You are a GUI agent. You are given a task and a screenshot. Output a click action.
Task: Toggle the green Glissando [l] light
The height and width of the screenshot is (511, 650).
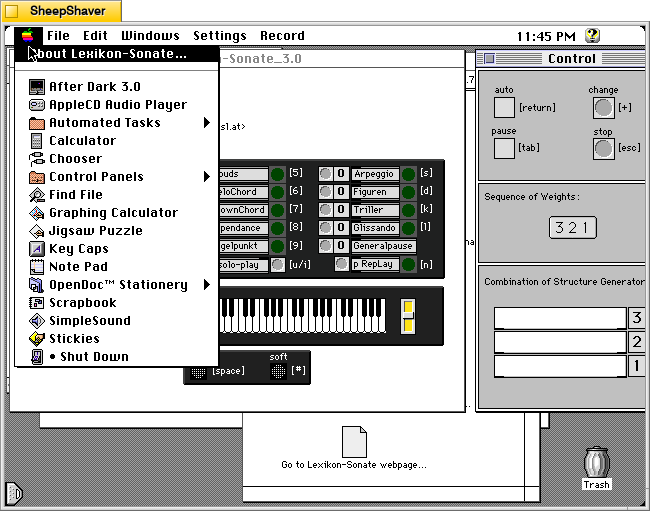click(408, 228)
